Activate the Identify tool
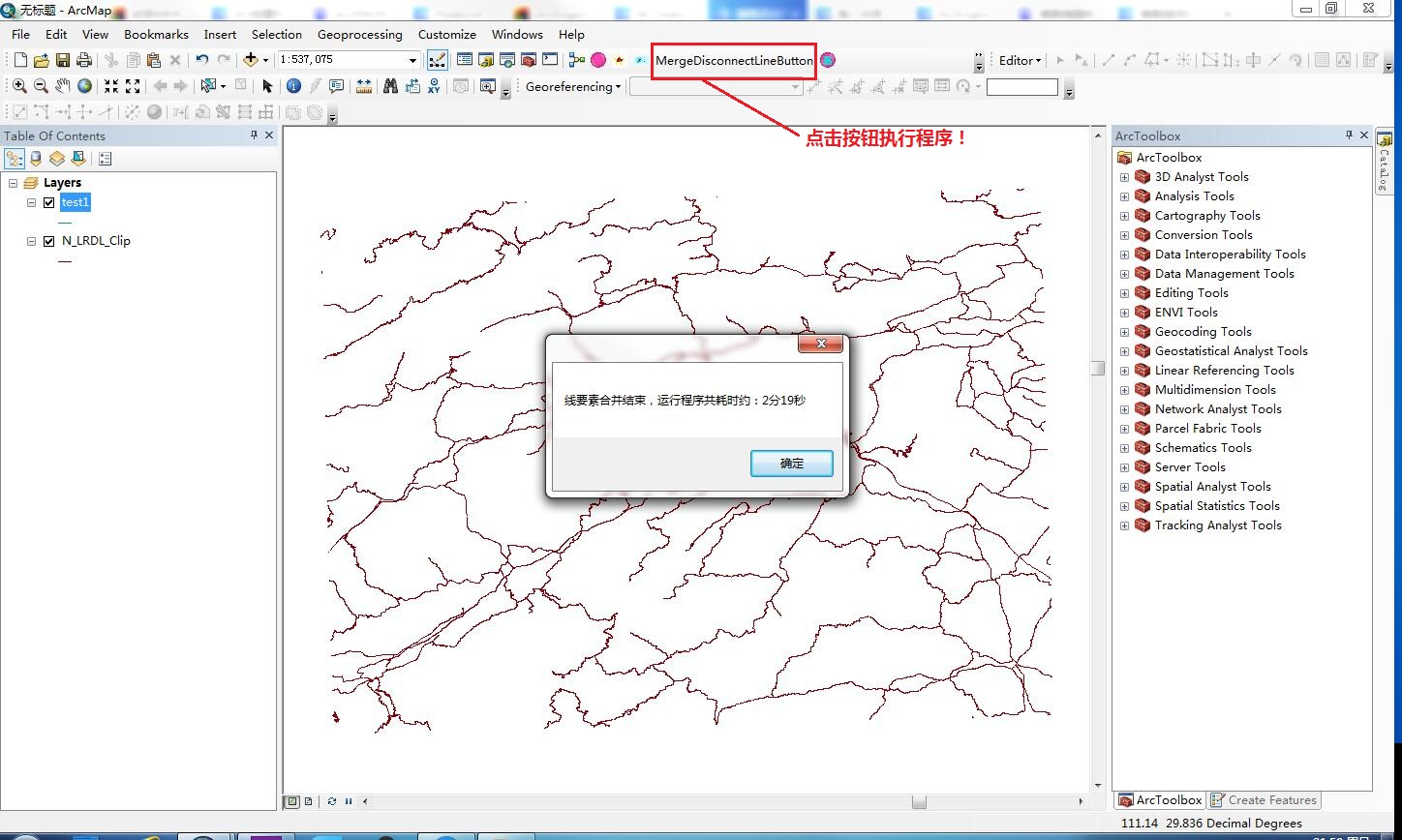 coord(293,86)
